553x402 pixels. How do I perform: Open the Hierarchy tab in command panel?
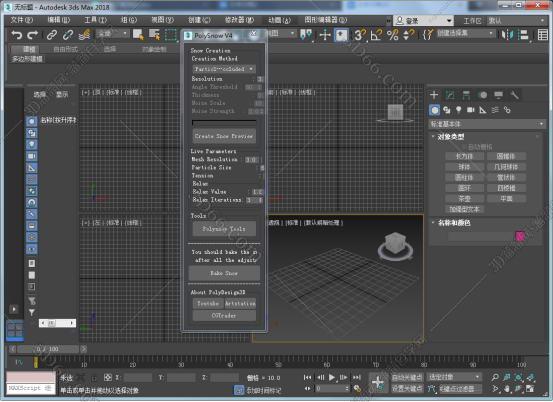[x=466, y=95]
